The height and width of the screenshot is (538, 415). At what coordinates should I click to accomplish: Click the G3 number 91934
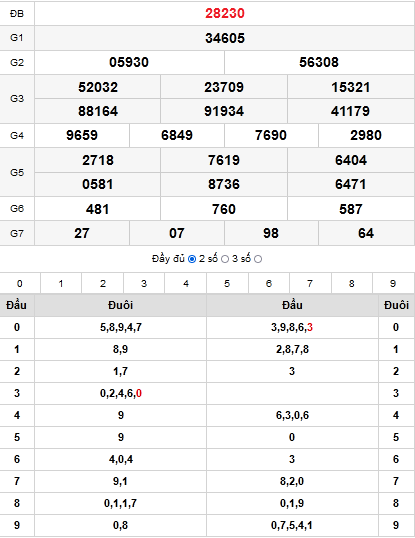(x=224, y=111)
